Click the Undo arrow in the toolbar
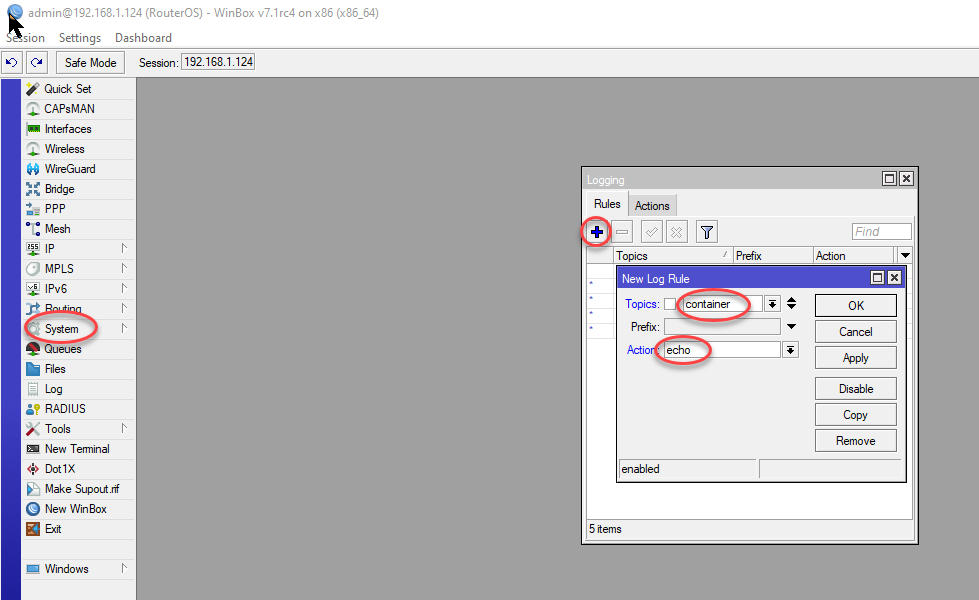 [12, 62]
